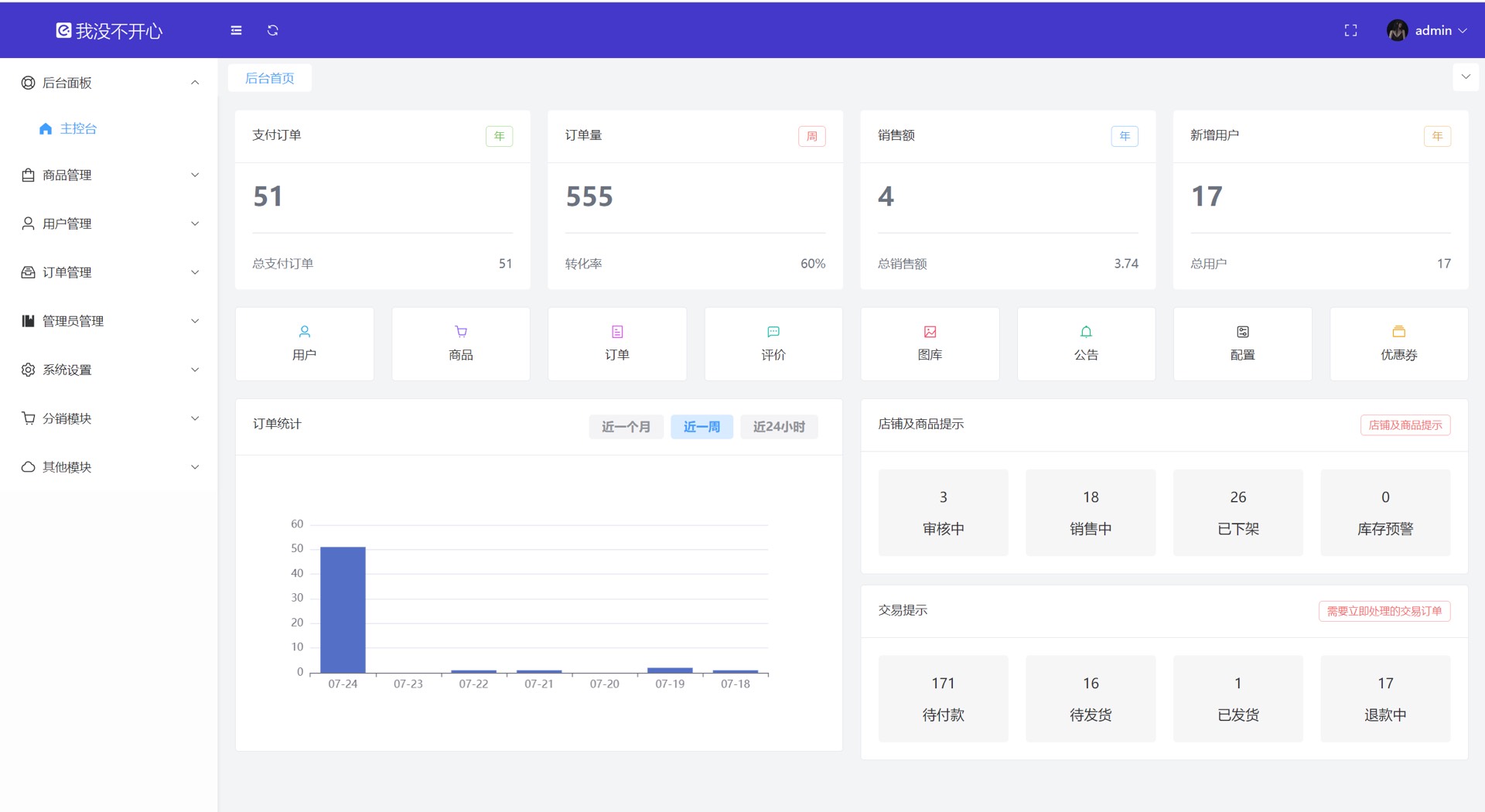Viewport: 1485px width, 812px height.
Task: Toggle fullscreen mode icon
Action: 1350,30
